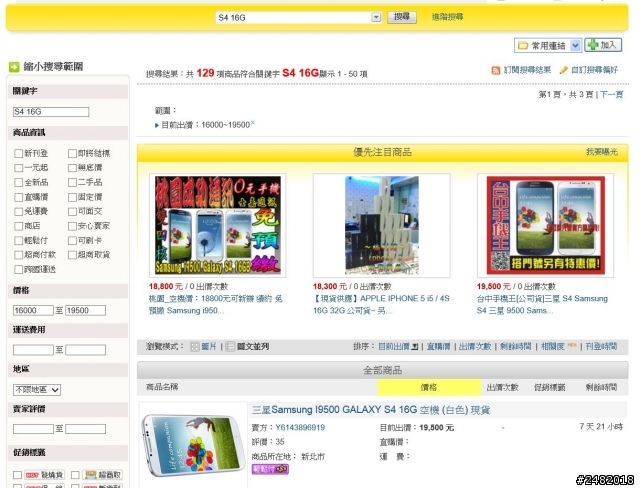Screen dimensions: 640x488
Task: Open the 不限地區 region dropdown
Action: coord(37,390)
